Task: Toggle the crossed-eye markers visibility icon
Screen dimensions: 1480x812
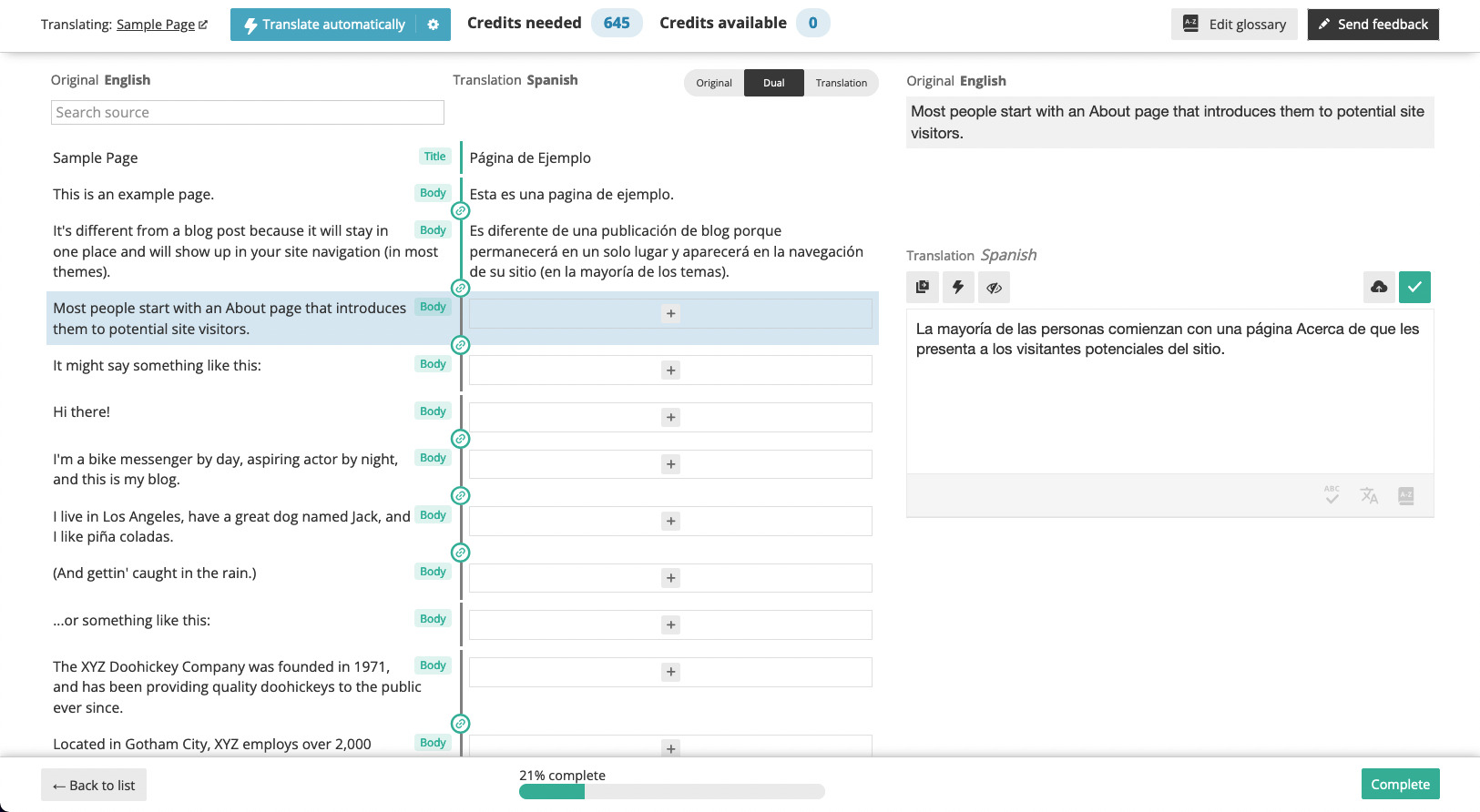Action: coord(994,287)
